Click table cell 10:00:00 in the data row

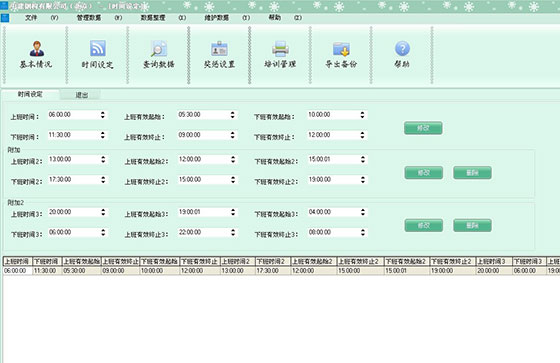159,271
